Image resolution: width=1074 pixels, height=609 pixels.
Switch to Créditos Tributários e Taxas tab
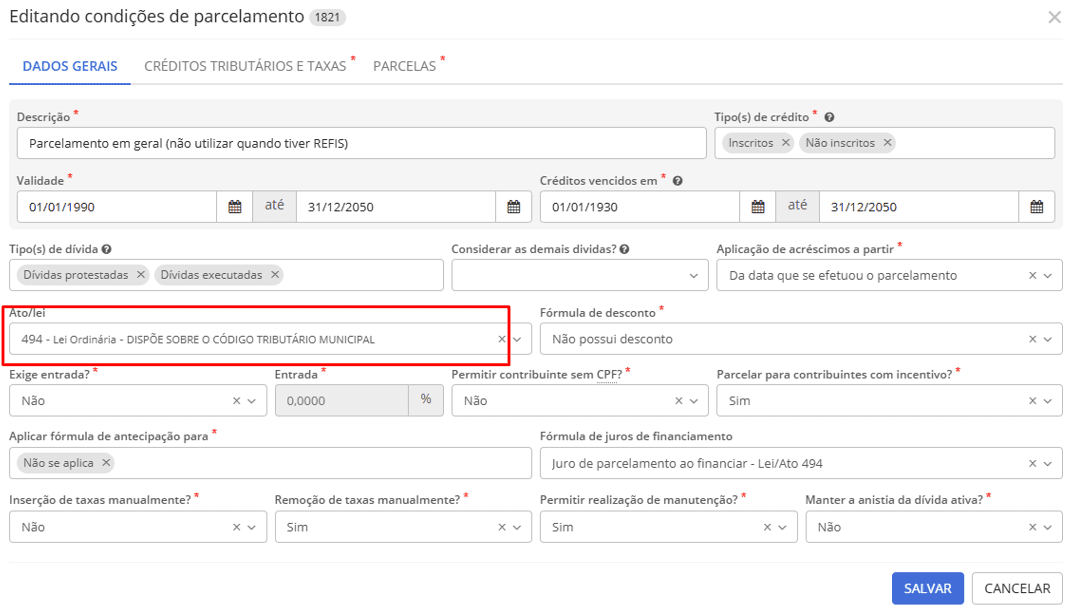coord(245,66)
